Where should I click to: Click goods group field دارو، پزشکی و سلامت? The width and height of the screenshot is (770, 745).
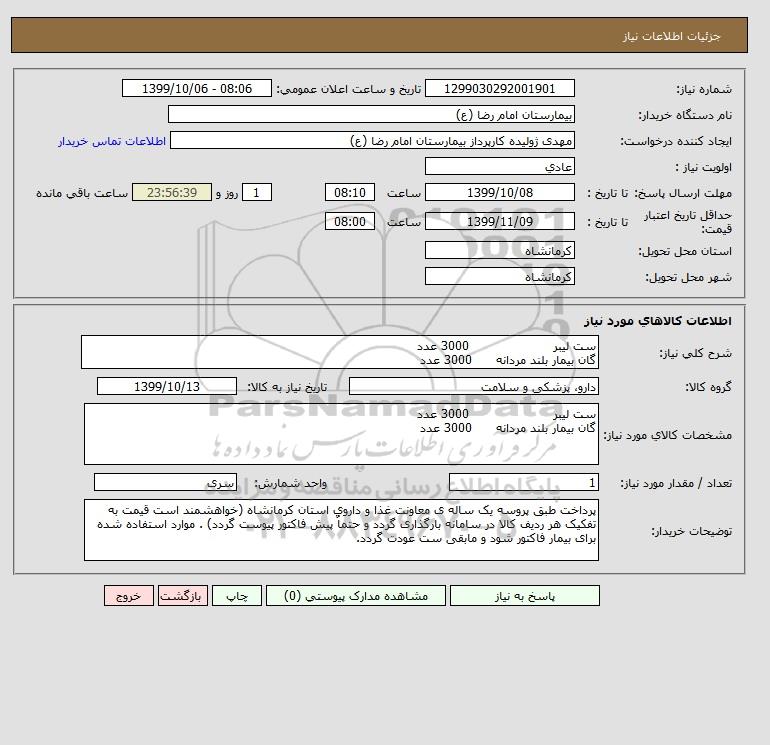(473, 386)
